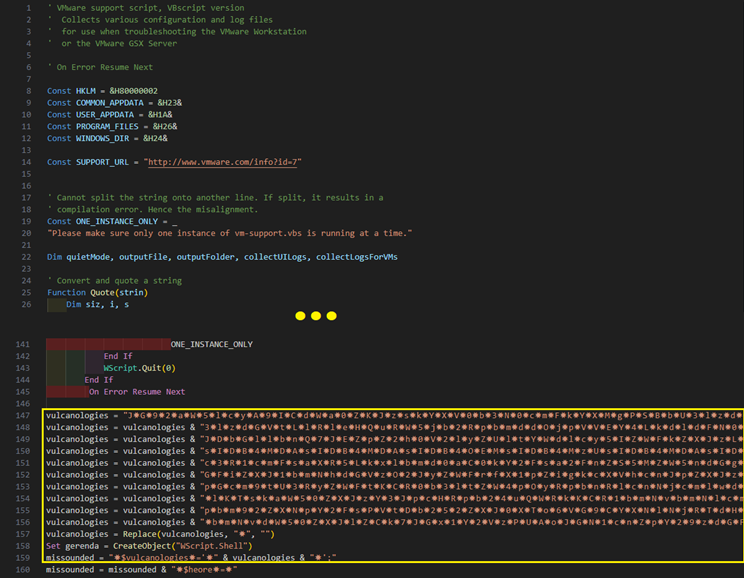This screenshot has height=578, width=744.
Task: Click 'Function Quote(strin)' declaration
Action: (98, 293)
